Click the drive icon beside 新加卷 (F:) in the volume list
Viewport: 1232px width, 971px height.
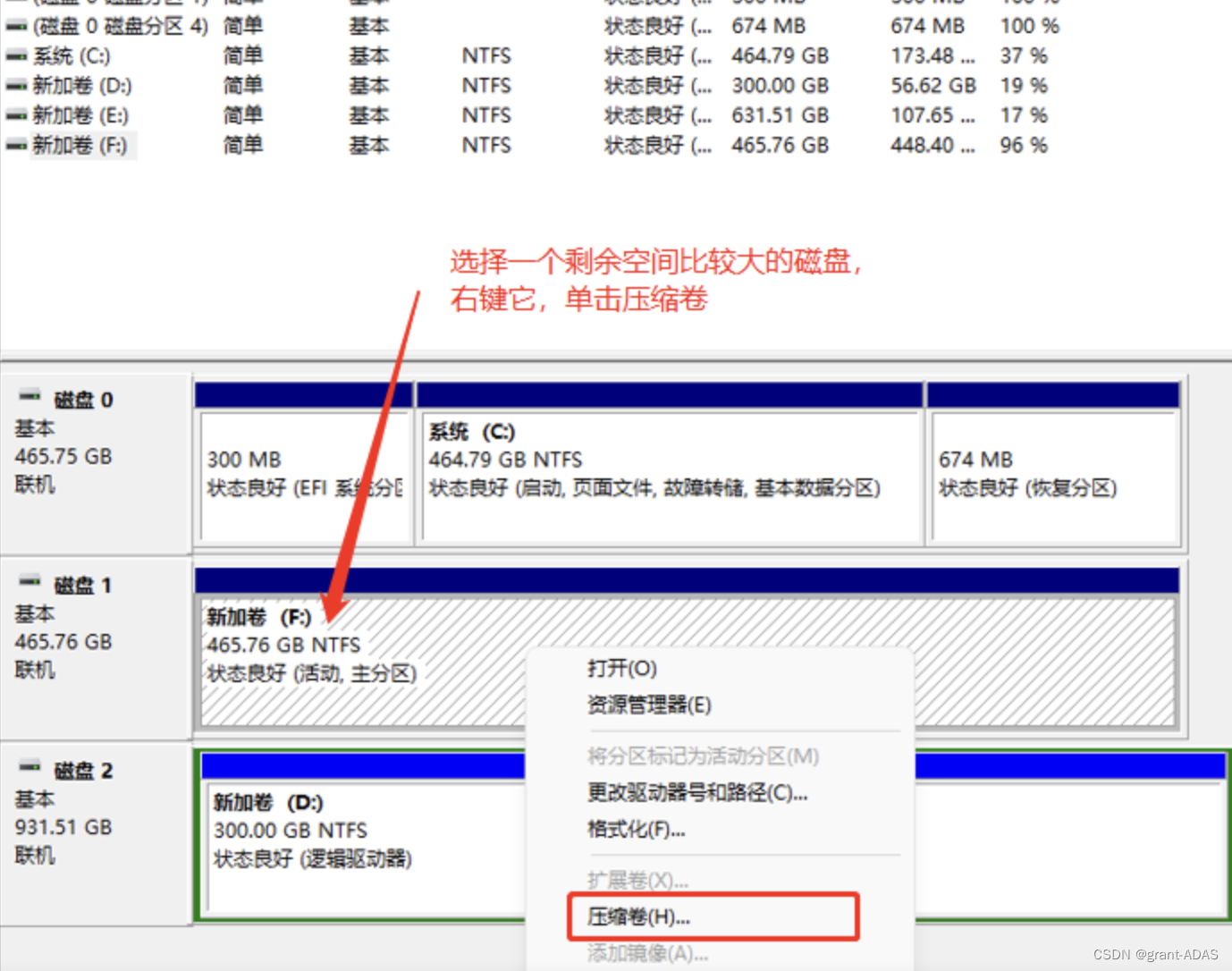coord(16,145)
